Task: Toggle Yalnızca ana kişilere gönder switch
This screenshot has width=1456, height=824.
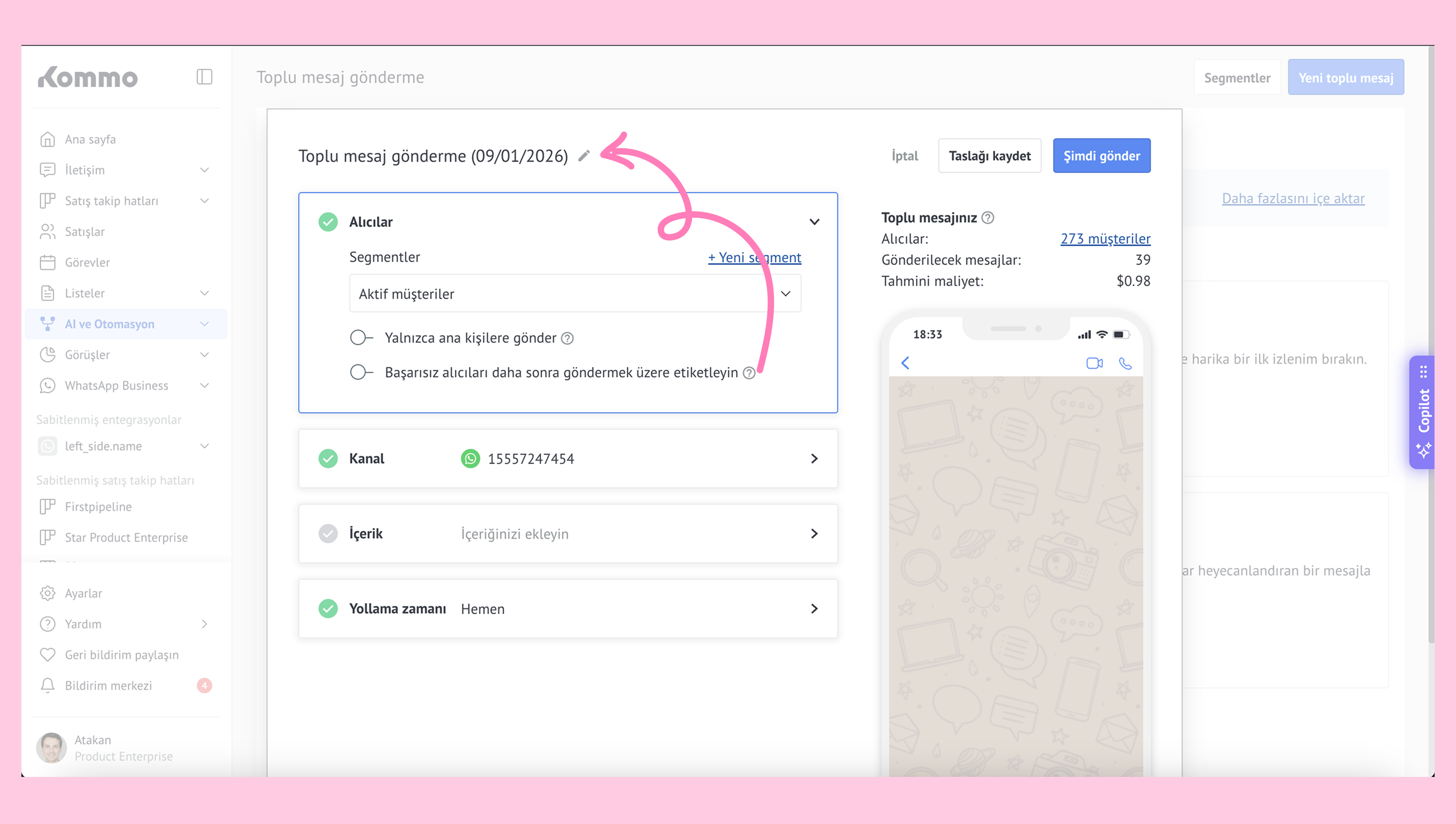Action: [x=361, y=338]
